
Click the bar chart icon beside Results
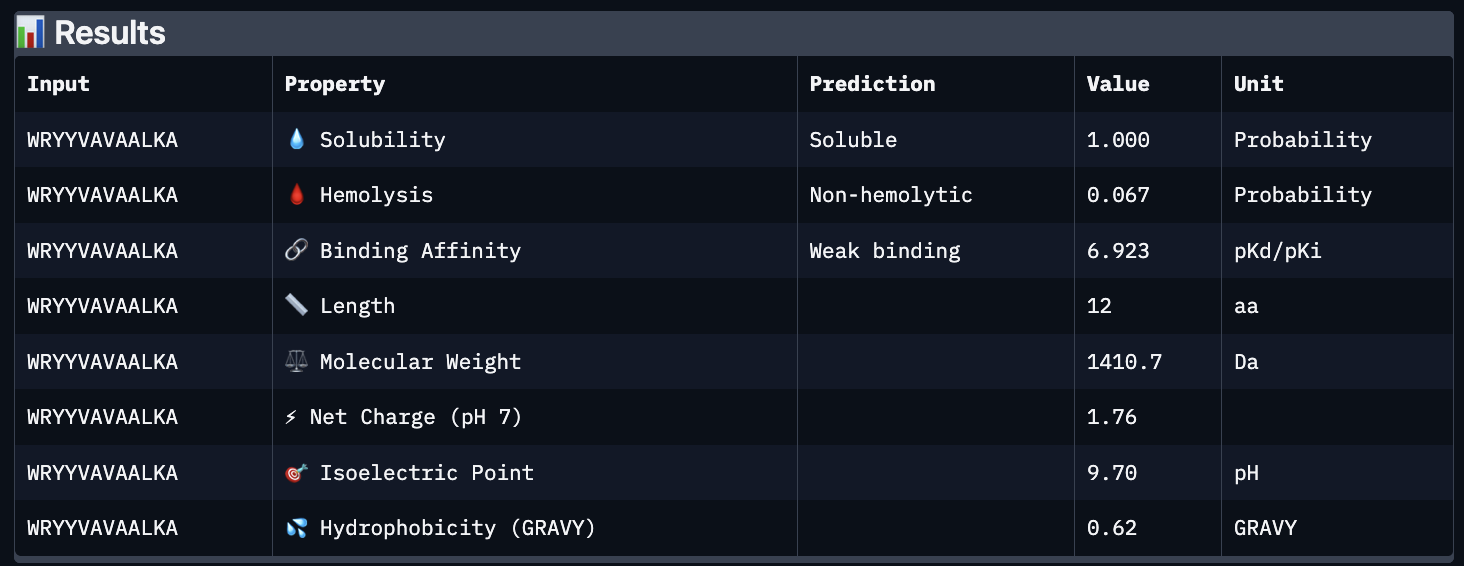[x=30, y=32]
